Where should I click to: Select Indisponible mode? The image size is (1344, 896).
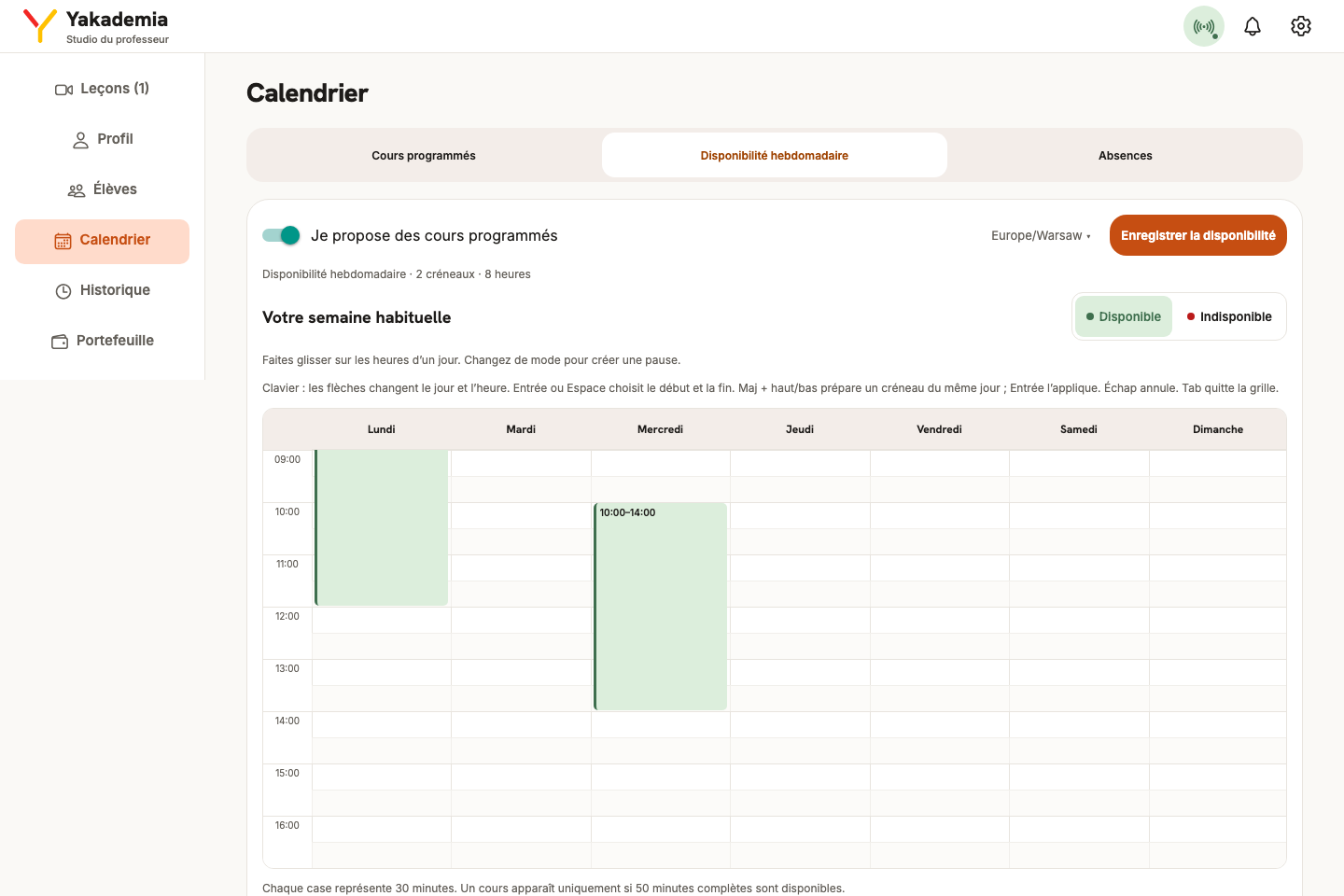click(x=1229, y=316)
